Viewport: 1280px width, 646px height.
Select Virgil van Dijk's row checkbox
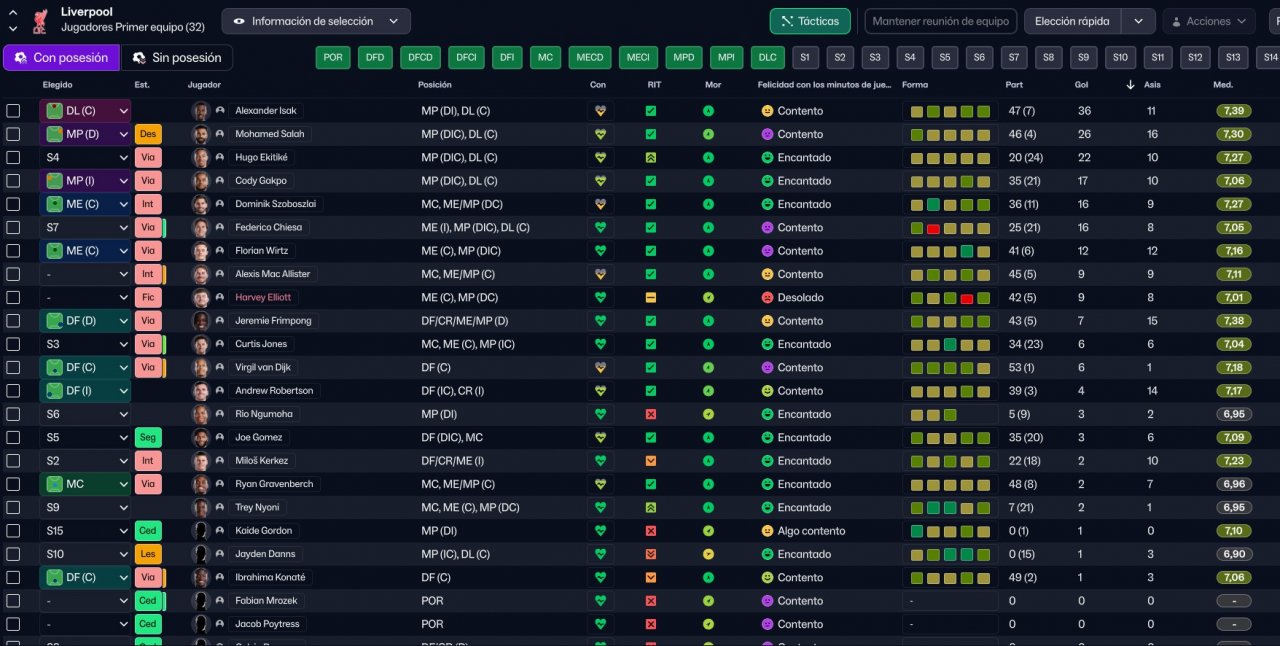[x=13, y=368]
